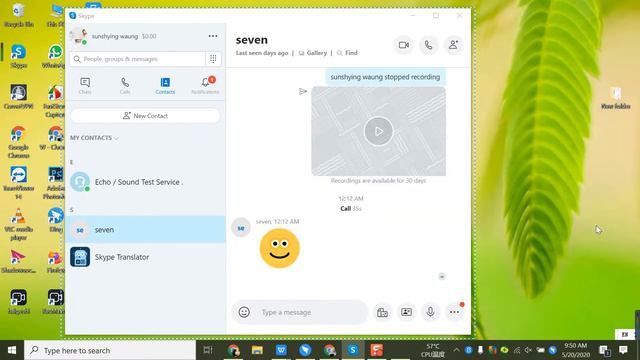Select the Contacts tab
This screenshot has width=640, height=360.
point(165,86)
